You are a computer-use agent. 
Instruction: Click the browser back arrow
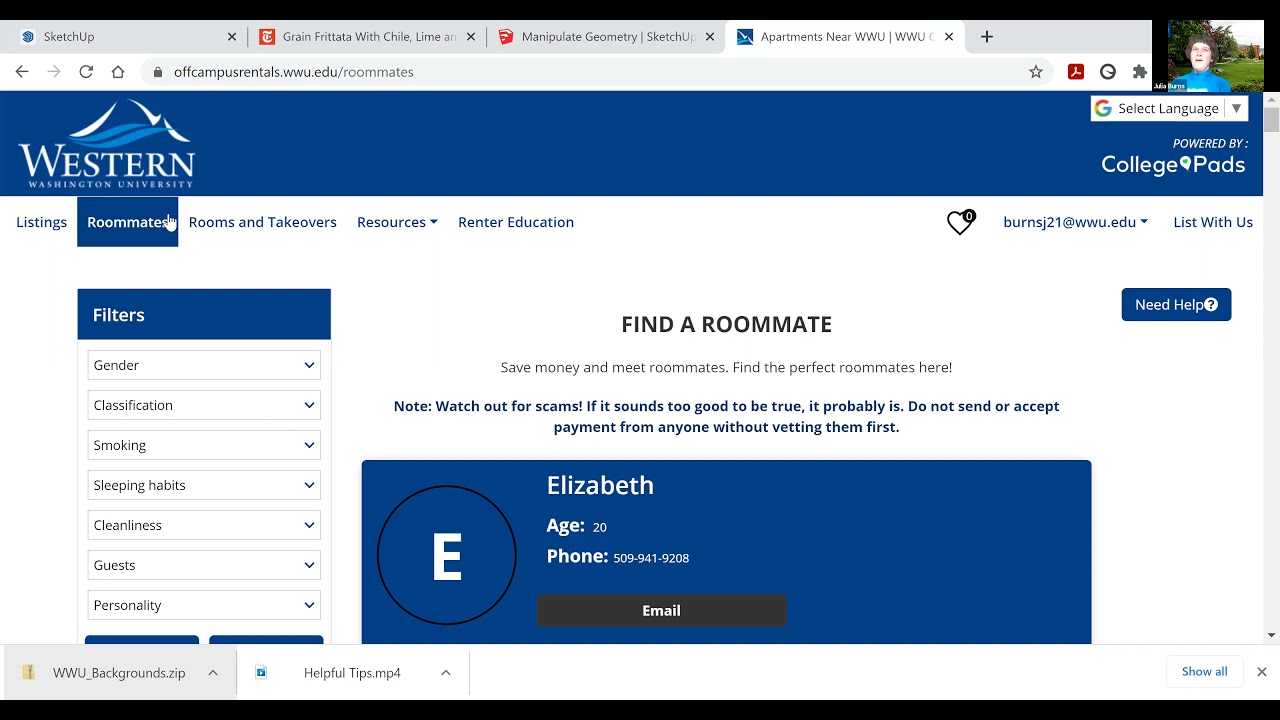22,72
